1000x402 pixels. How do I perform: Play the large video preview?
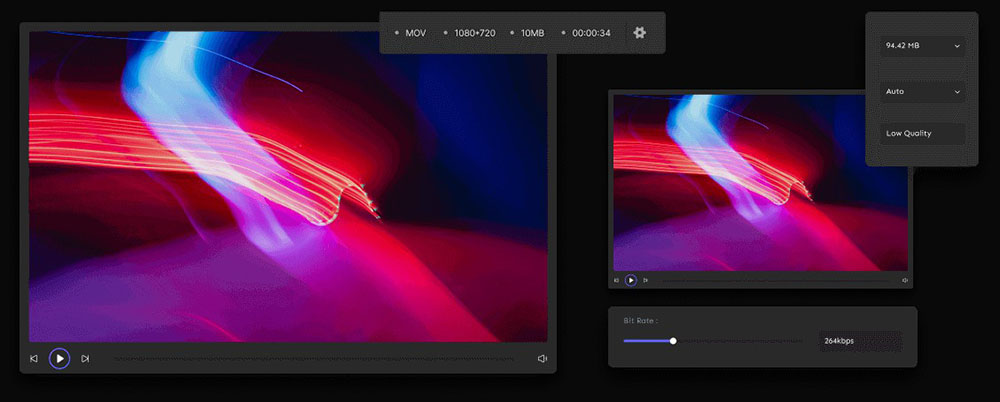point(60,358)
